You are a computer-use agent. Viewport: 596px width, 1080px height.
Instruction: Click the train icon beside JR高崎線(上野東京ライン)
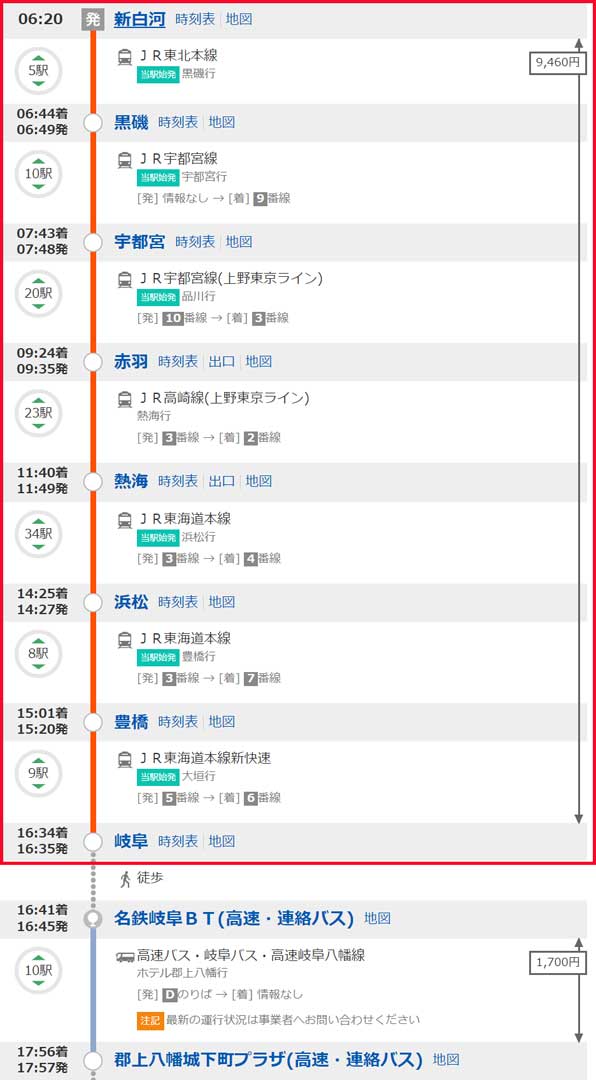click(x=125, y=399)
